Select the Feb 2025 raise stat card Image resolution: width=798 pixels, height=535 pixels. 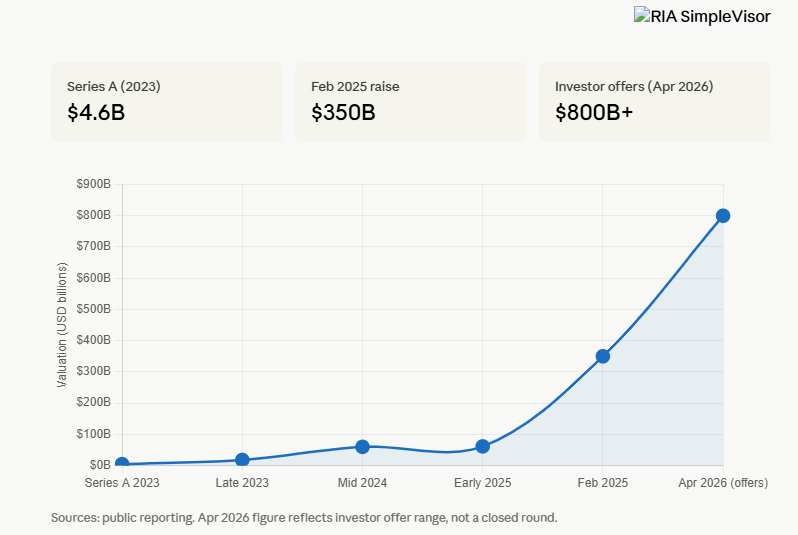tap(410, 102)
